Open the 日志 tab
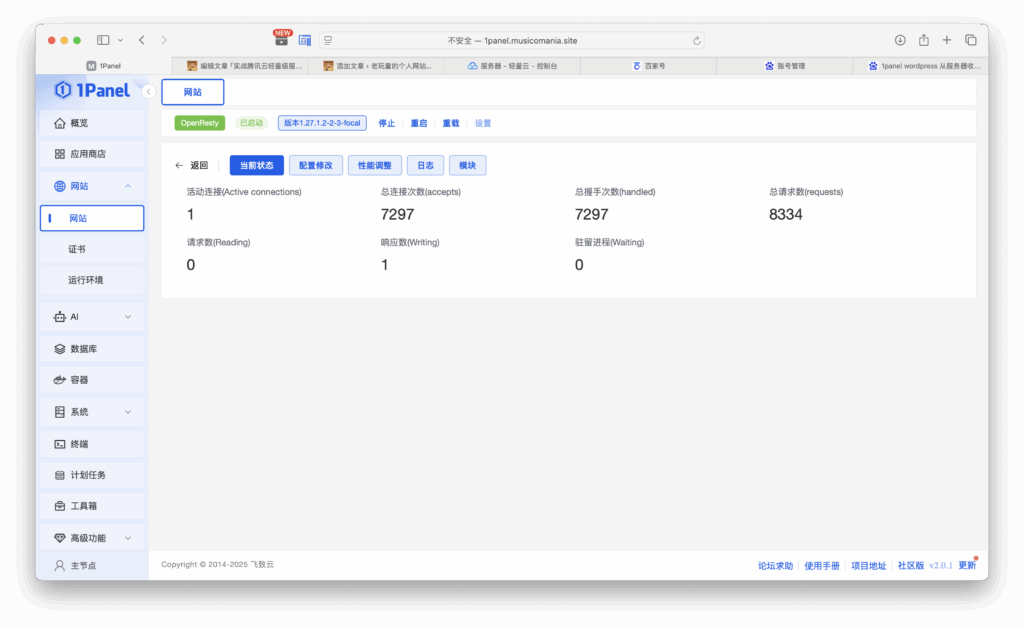The image size is (1024, 627). pyautogui.click(x=425, y=165)
